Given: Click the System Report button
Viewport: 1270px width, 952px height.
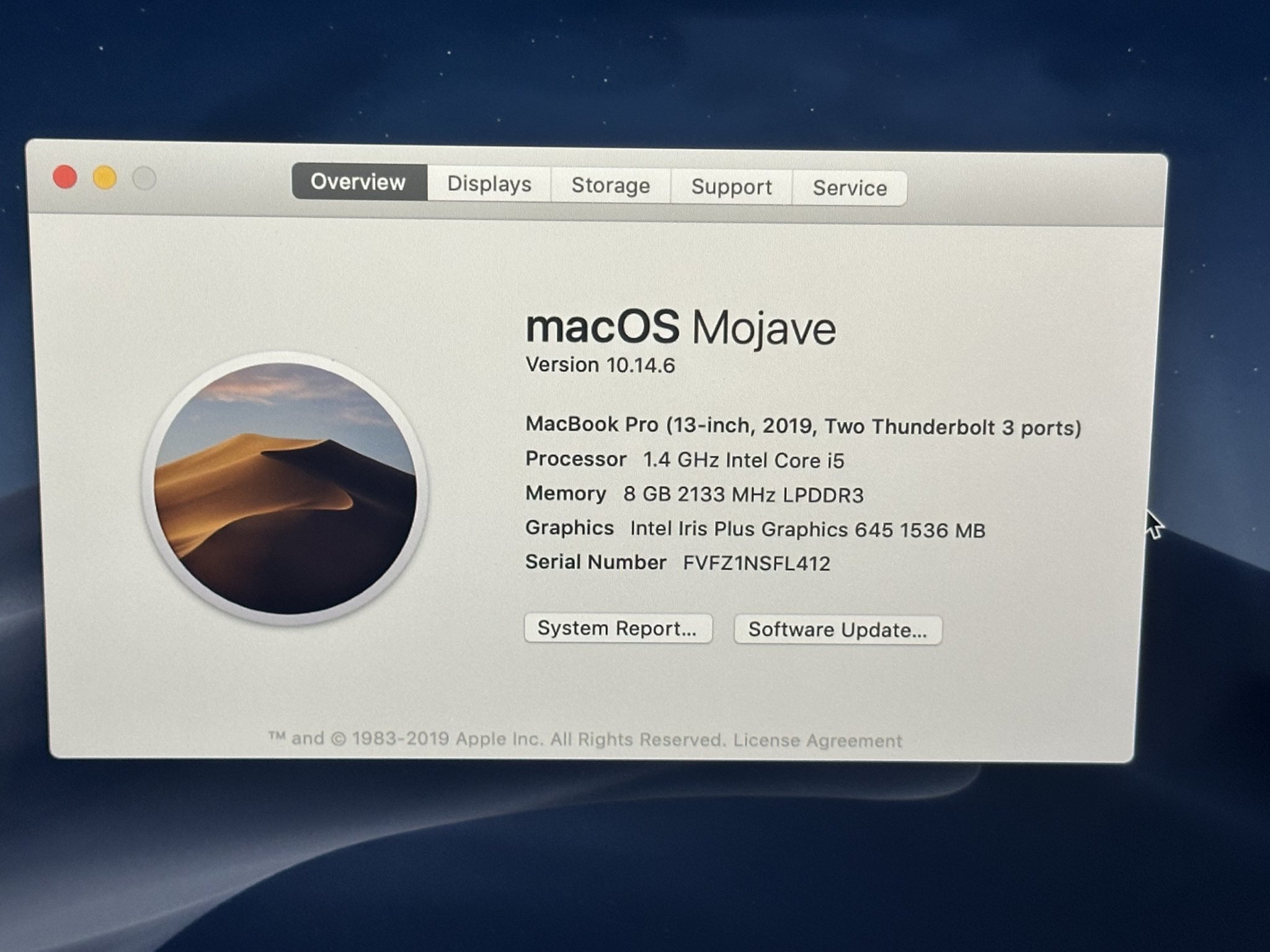Looking at the screenshot, I should click(x=618, y=628).
